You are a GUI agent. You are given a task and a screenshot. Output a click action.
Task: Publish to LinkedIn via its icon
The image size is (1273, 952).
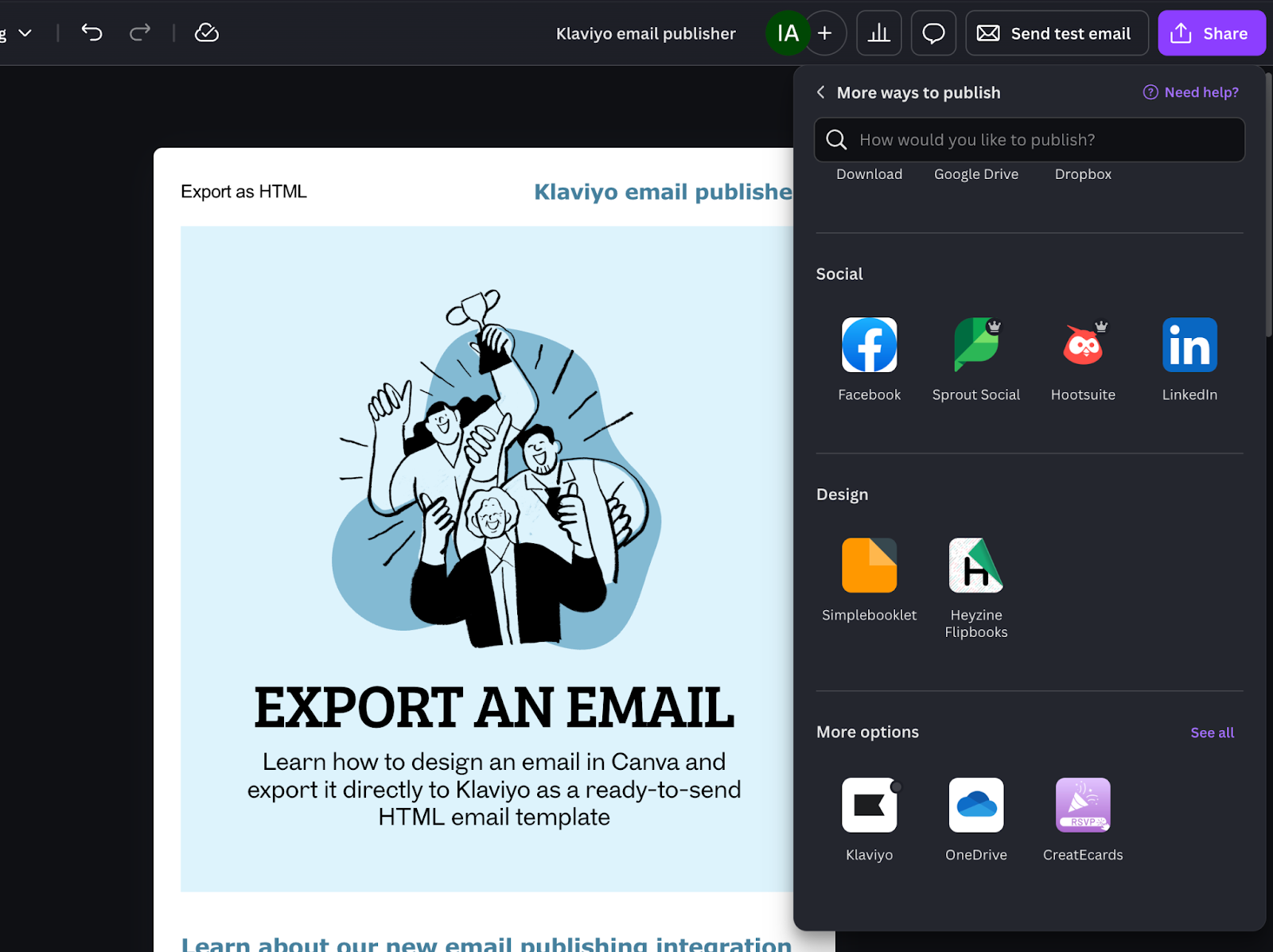[x=1189, y=345]
